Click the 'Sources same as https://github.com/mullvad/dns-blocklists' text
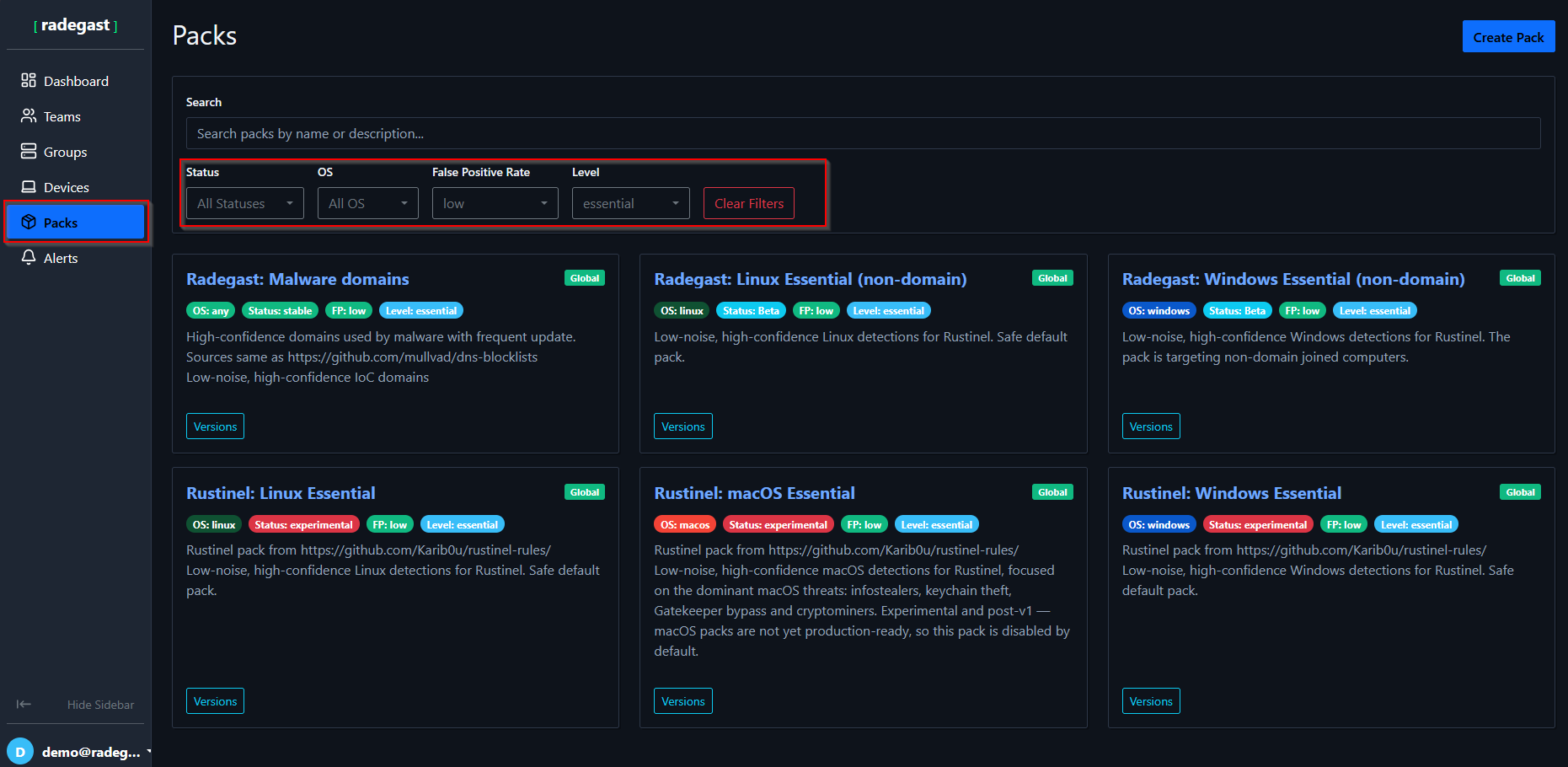Image resolution: width=1568 pixels, height=767 pixels. point(362,357)
